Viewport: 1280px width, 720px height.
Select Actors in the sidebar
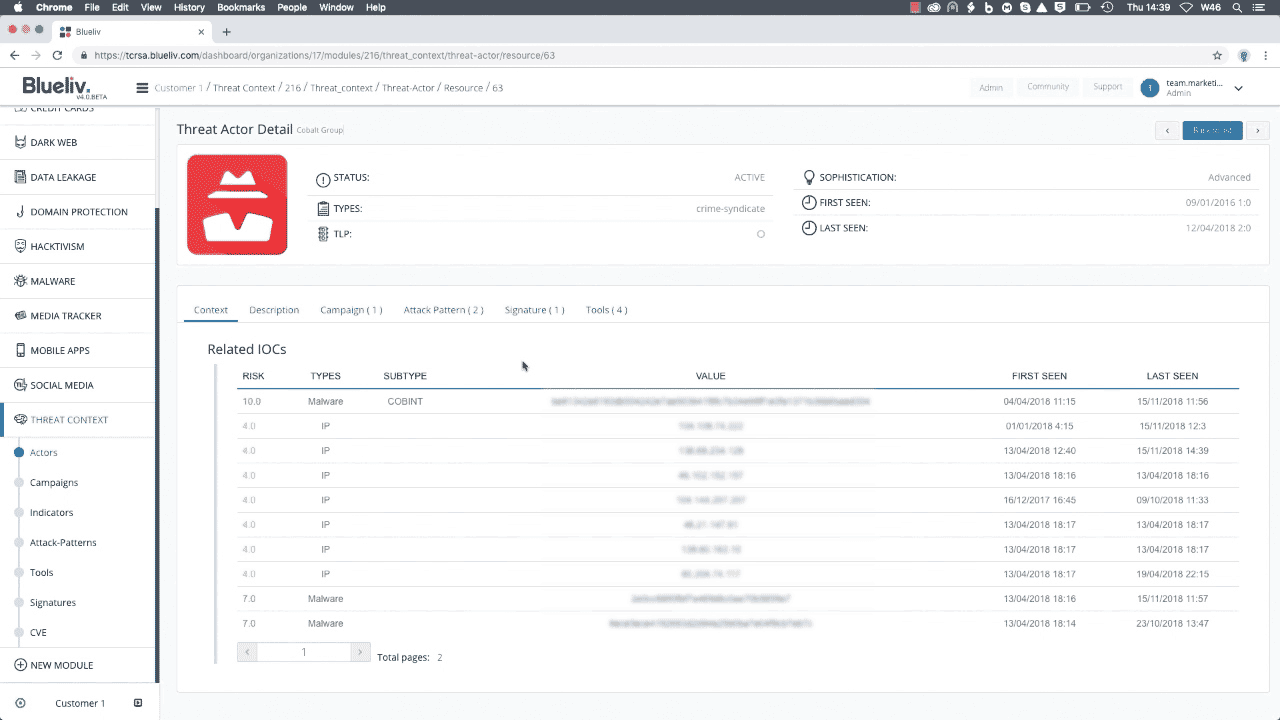coord(43,452)
